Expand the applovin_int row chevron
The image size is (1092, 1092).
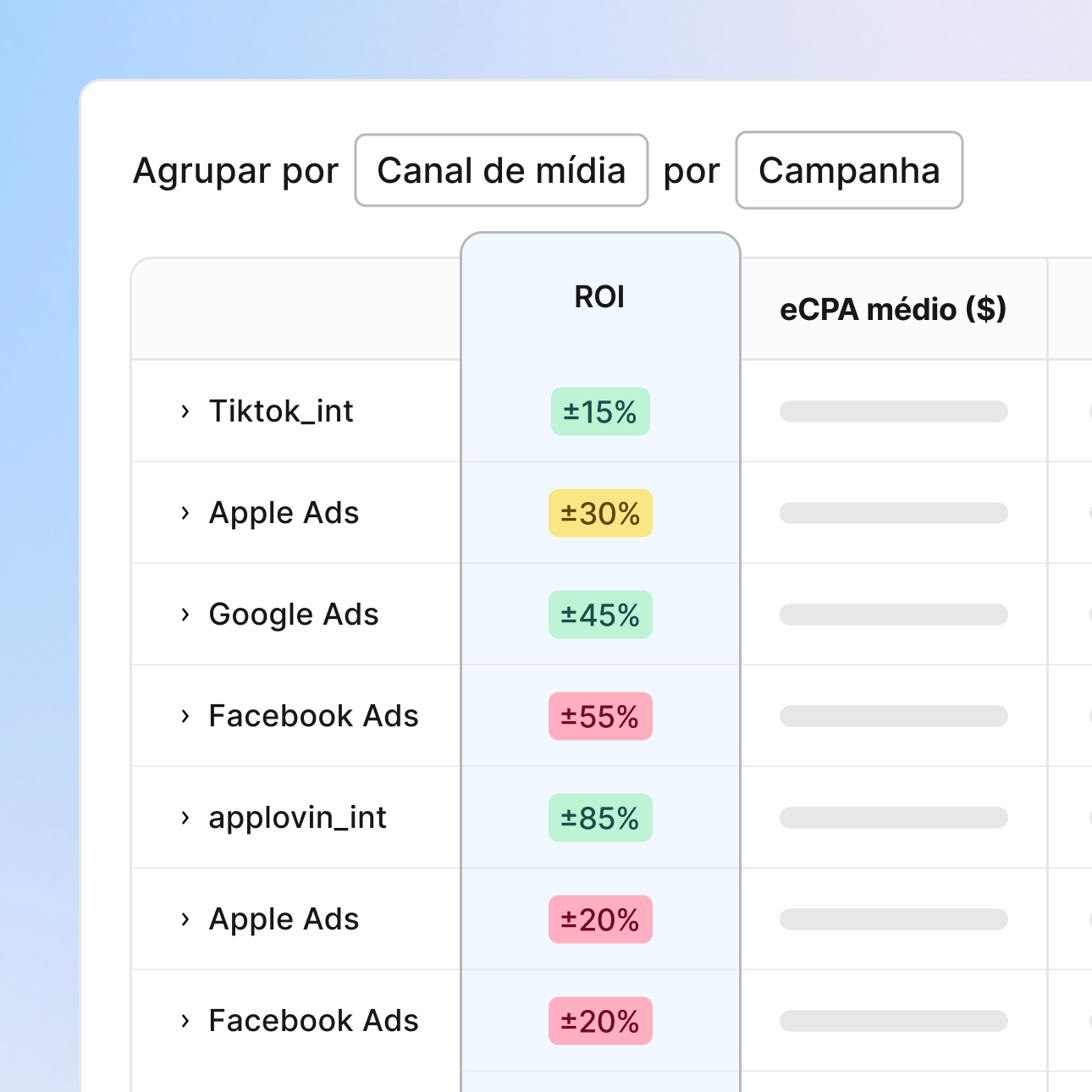coord(185,818)
